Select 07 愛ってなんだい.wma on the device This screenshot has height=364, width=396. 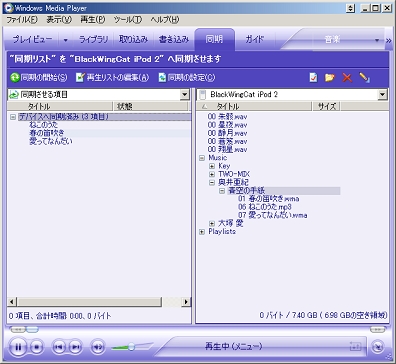[273, 215]
